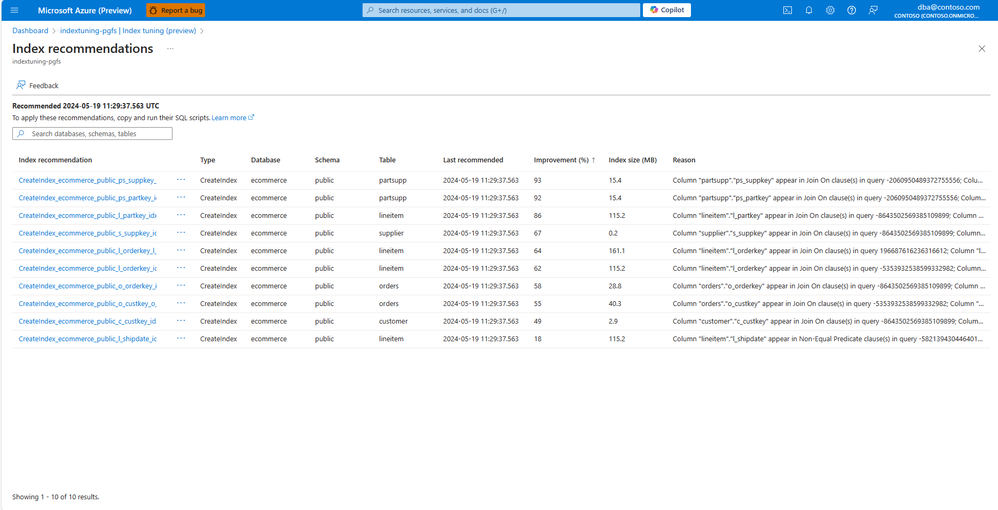The width and height of the screenshot is (998, 510).
Task: Click the Search databases, schemas, tables field
Action: (92, 134)
